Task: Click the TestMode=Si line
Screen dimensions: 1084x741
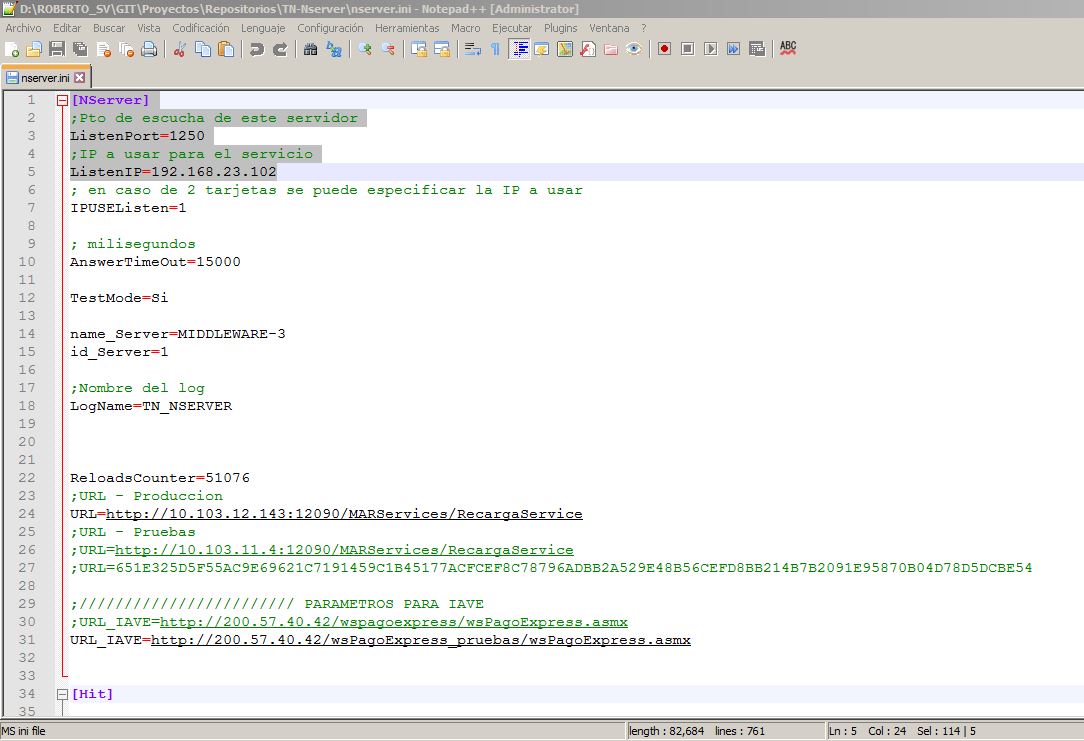Action: coord(119,298)
